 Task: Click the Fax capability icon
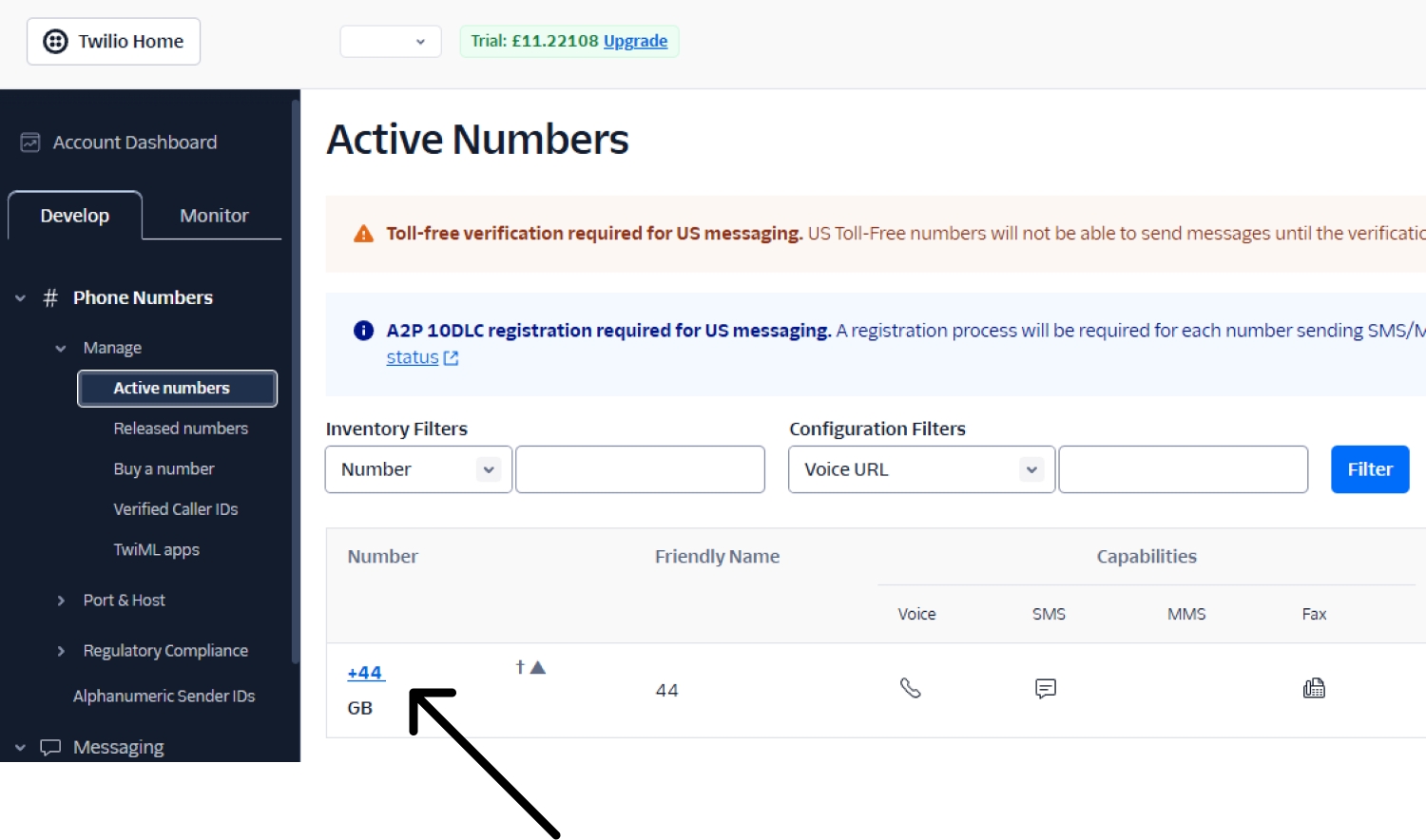point(1314,688)
